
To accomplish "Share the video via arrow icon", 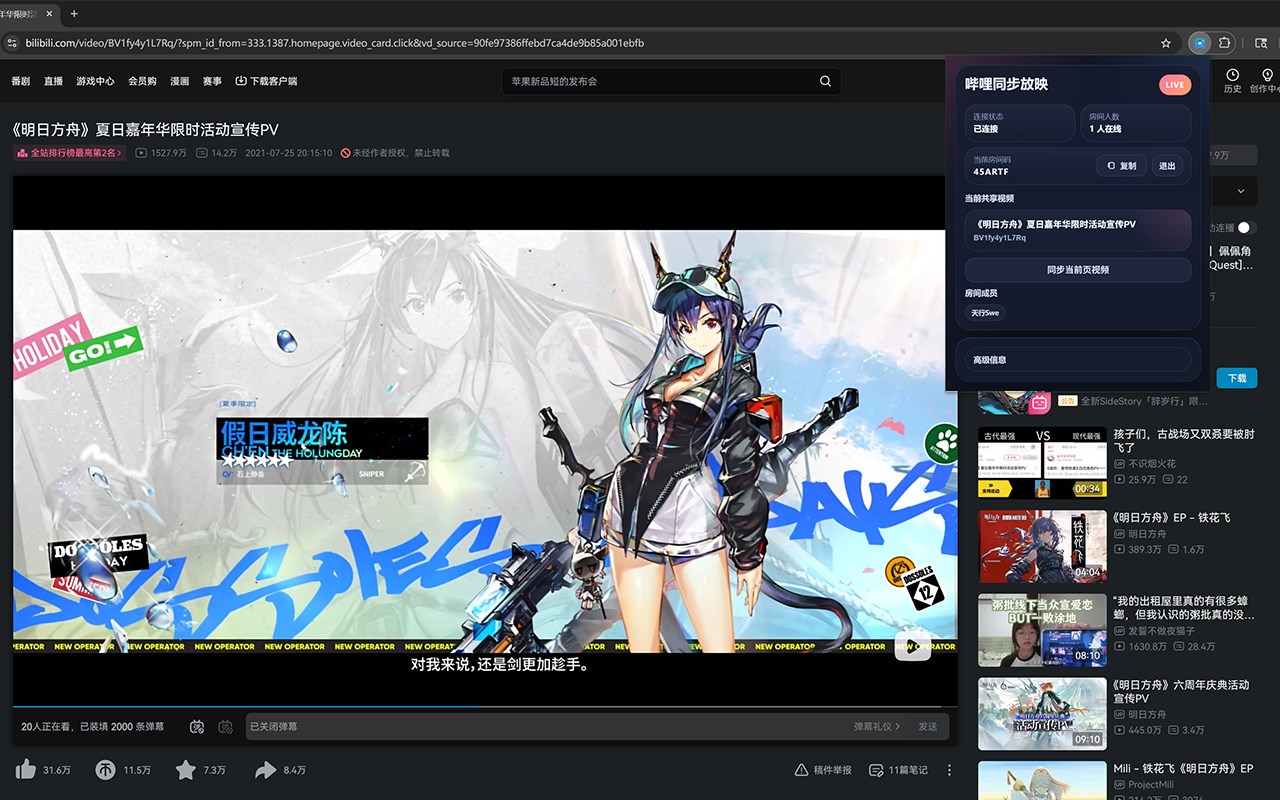I will 265,770.
